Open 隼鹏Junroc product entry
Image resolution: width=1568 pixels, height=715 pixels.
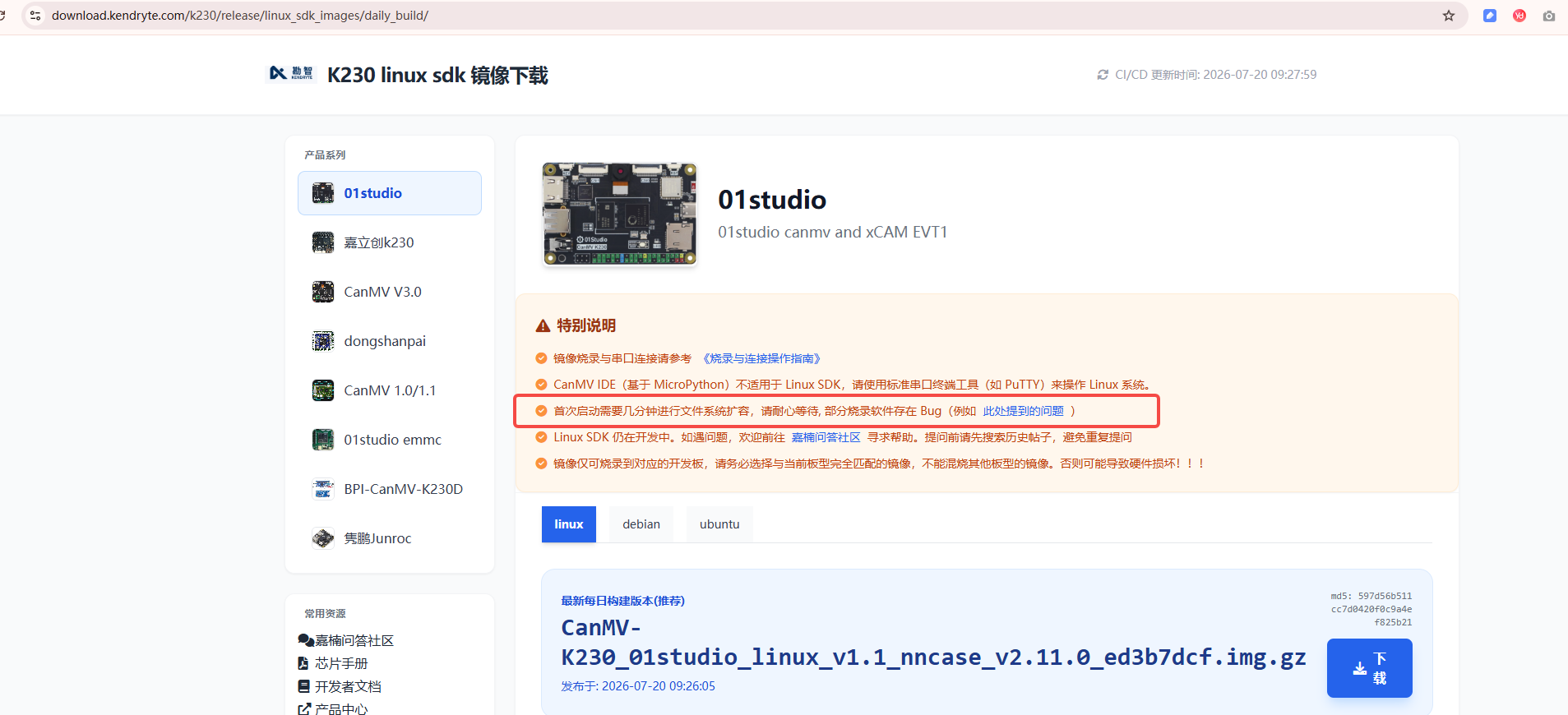[x=390, y=538]
